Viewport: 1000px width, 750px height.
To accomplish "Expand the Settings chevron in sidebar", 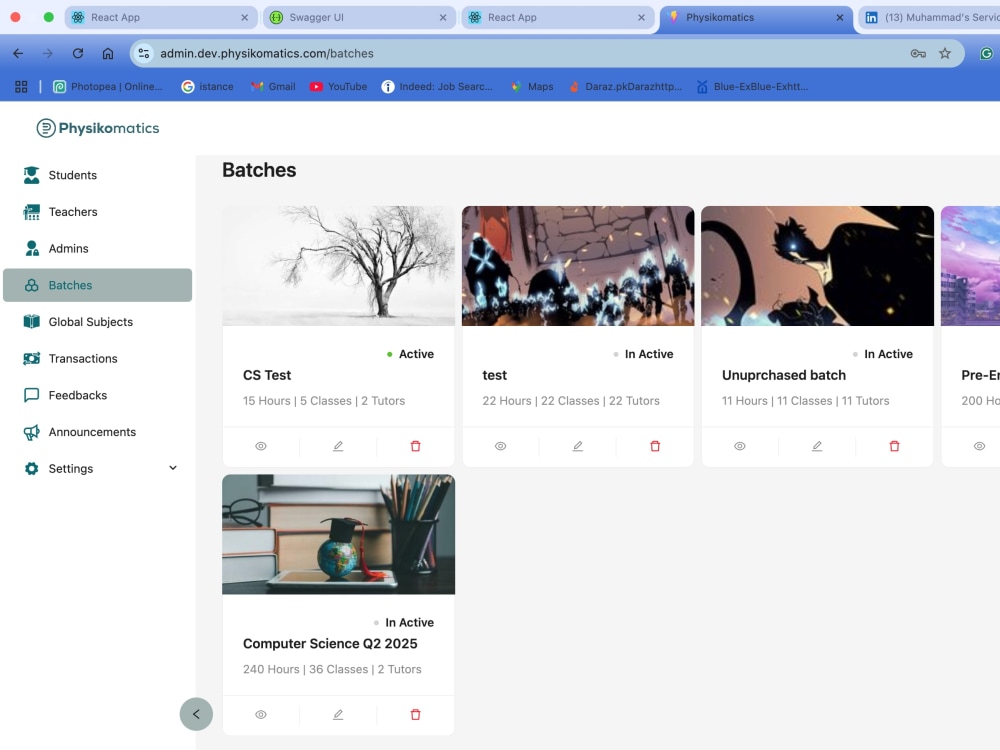I will [173, 468].
